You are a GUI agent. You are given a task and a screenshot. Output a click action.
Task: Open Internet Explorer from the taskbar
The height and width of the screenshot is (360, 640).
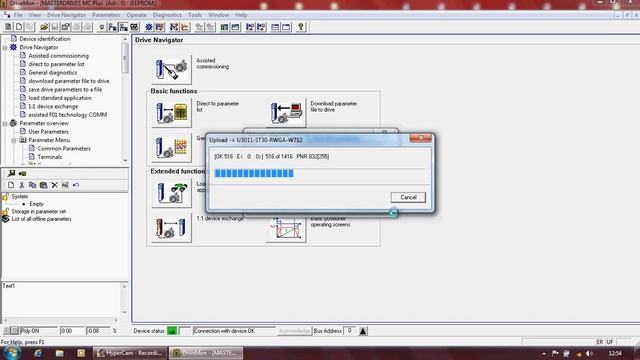pos(38,353)
